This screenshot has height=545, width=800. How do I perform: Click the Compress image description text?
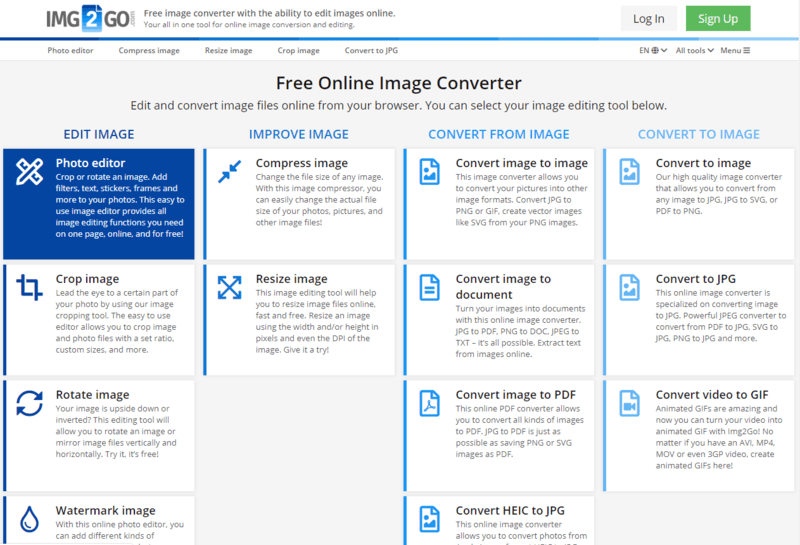tap(319, 200)
